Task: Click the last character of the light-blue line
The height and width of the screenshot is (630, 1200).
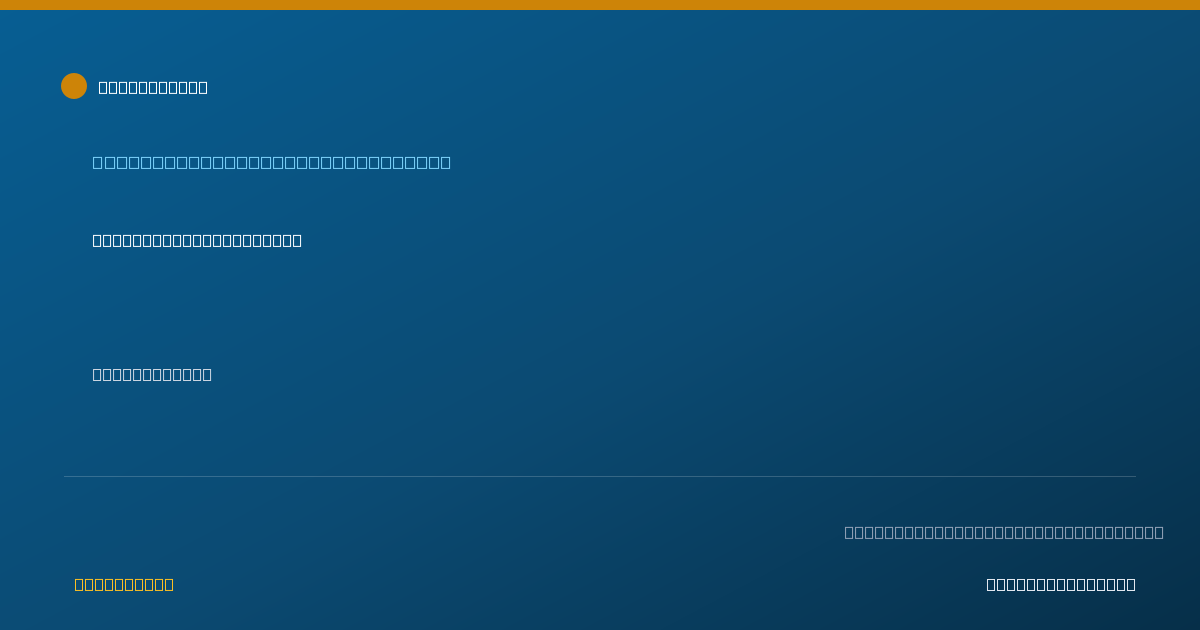Action: 446,162
